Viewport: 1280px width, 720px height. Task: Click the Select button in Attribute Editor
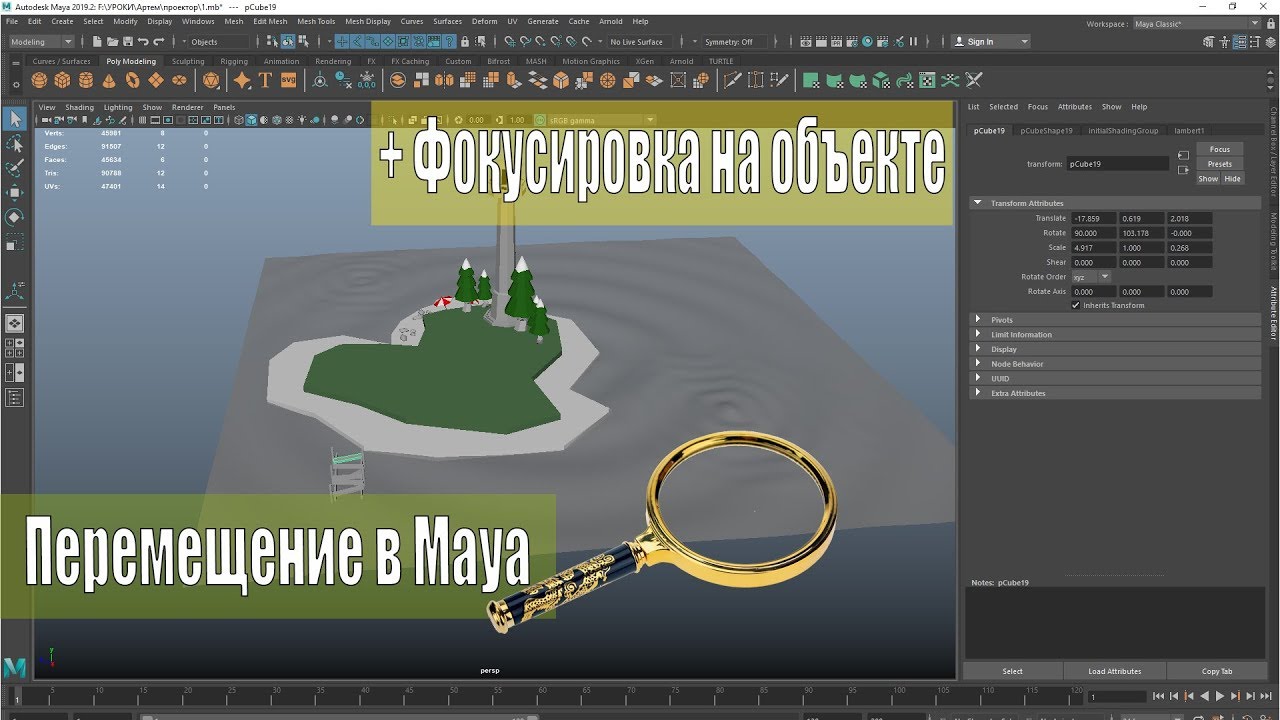[1012, 671]
